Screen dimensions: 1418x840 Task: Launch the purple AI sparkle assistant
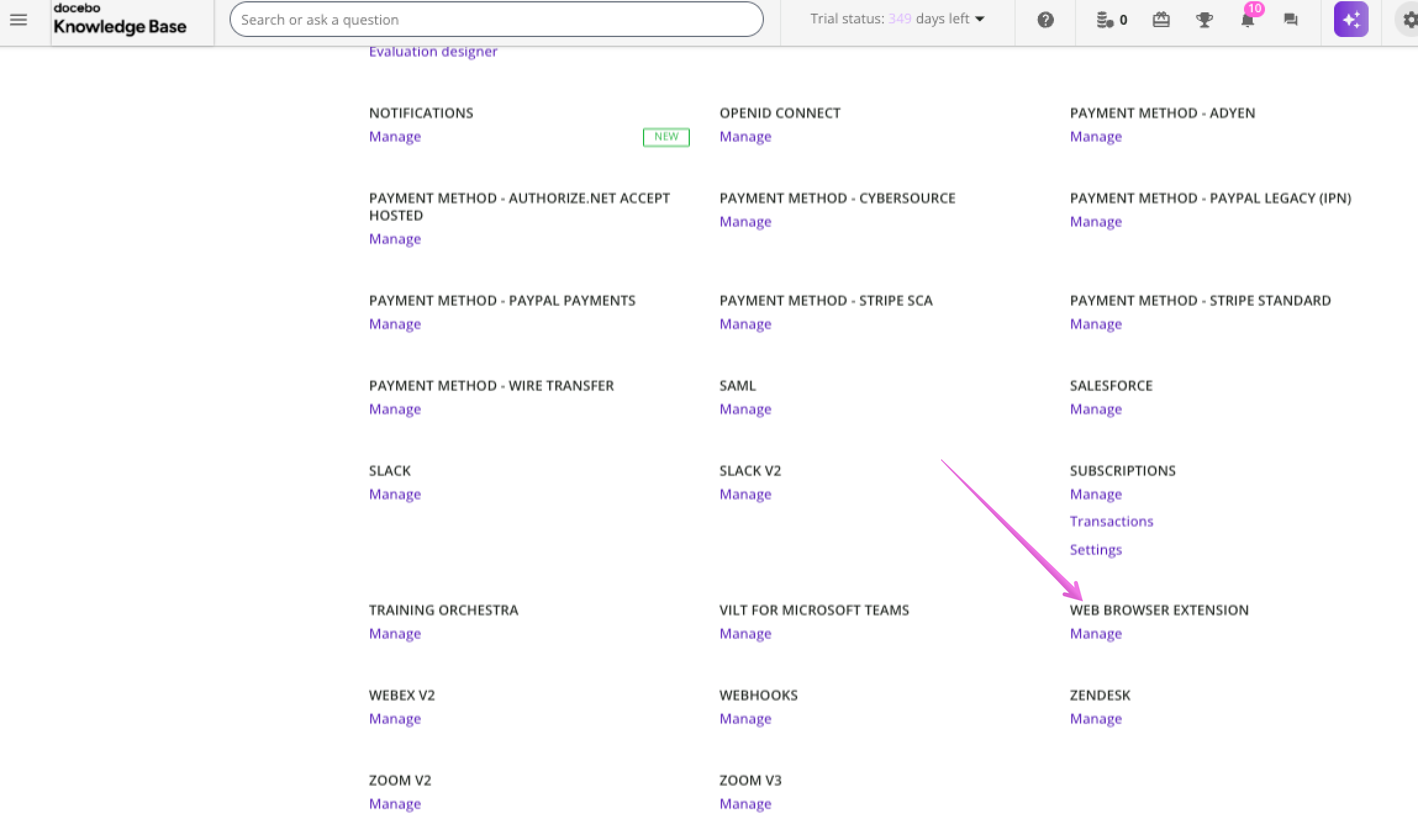1351,20
